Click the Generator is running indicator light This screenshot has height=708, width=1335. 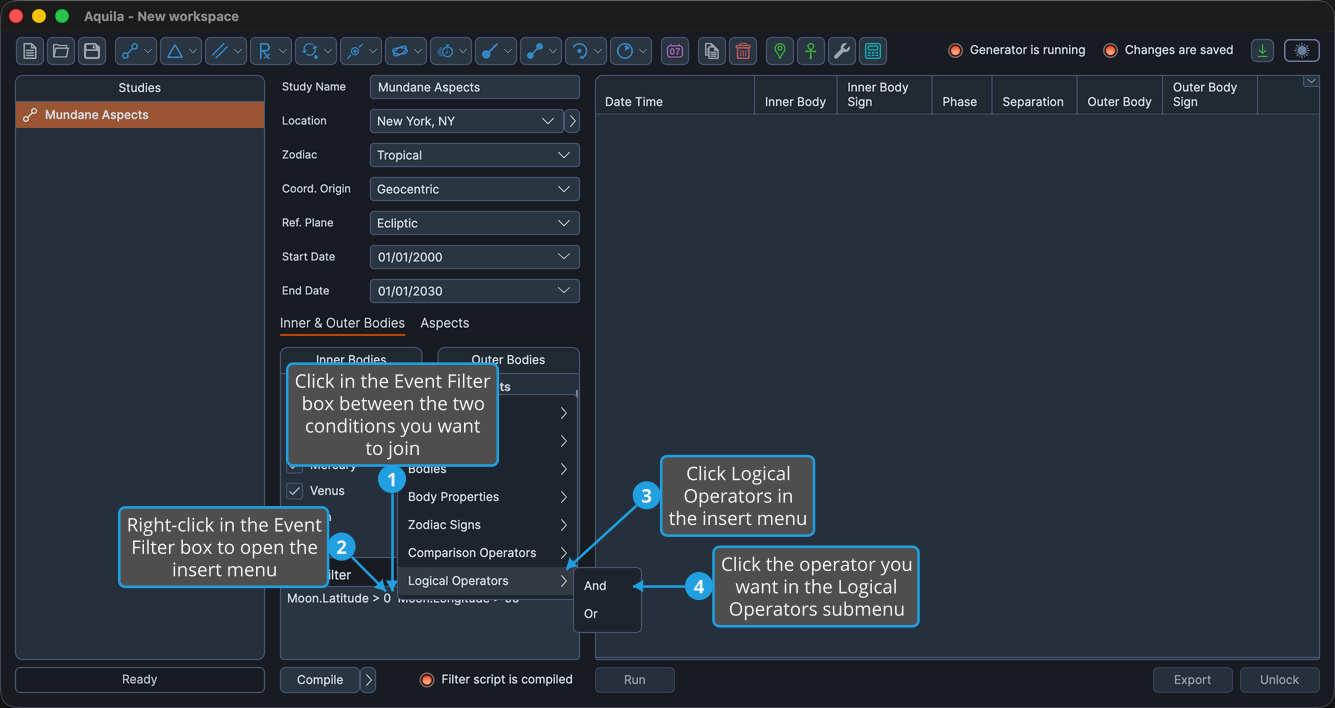[x=955, y=50]
